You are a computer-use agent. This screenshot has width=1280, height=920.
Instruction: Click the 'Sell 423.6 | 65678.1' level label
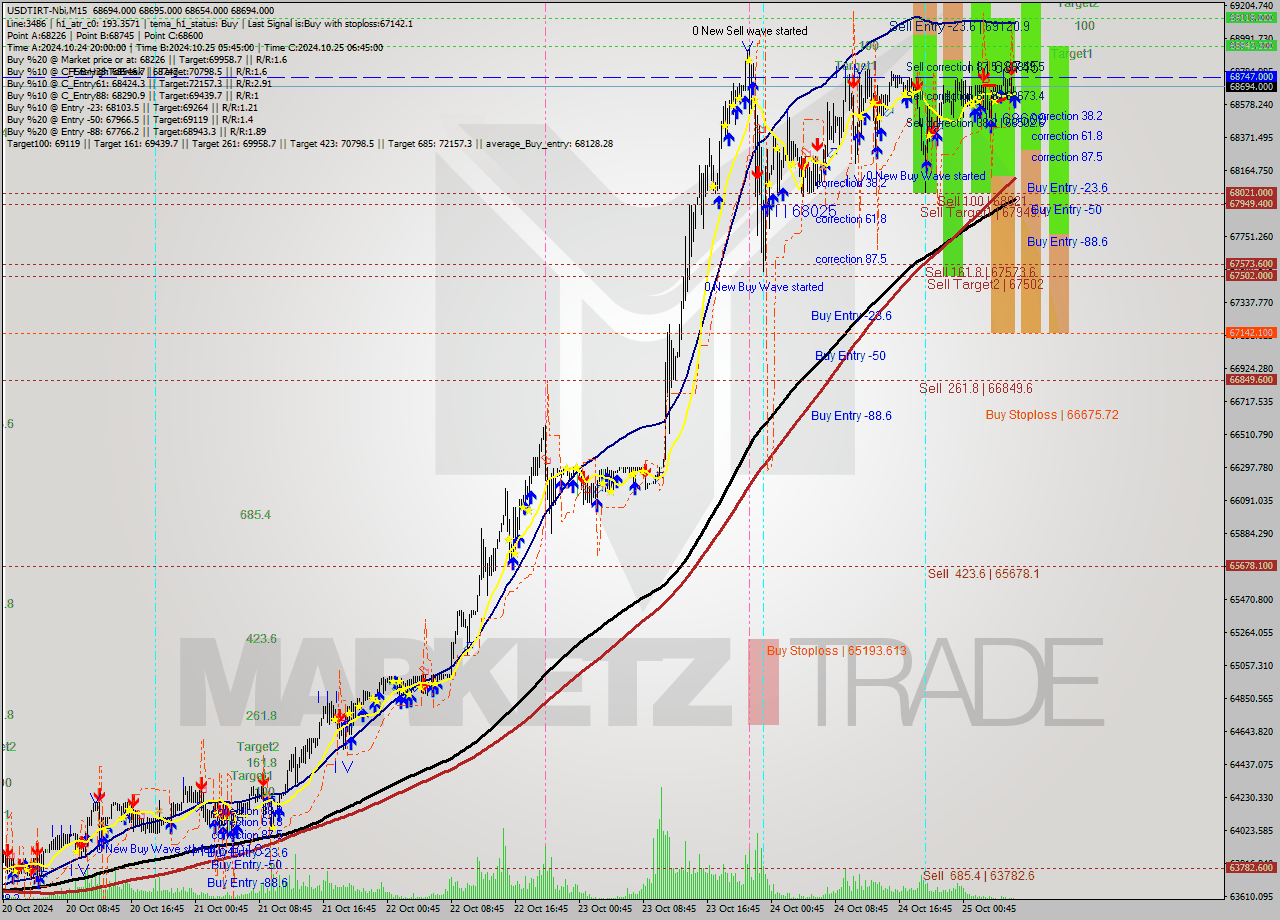983,574
